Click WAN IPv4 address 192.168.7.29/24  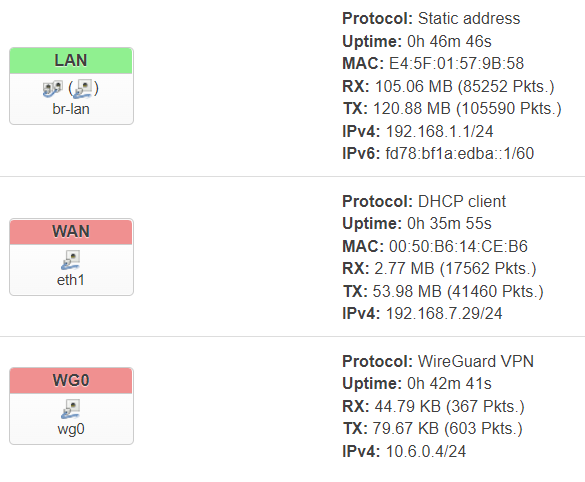pyautogui.click(x=444, y=313)
